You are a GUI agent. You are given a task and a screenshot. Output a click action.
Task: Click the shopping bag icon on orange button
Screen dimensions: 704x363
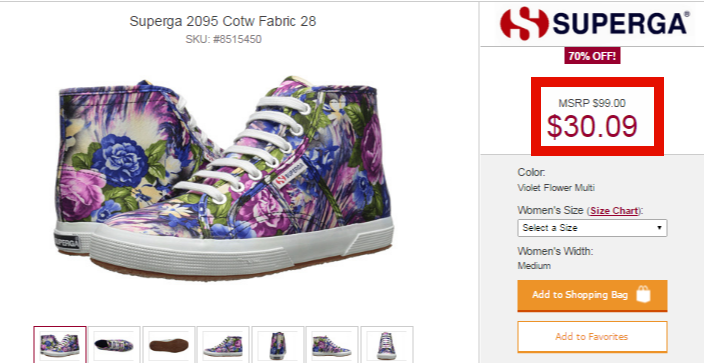click(x=643, y=295)
